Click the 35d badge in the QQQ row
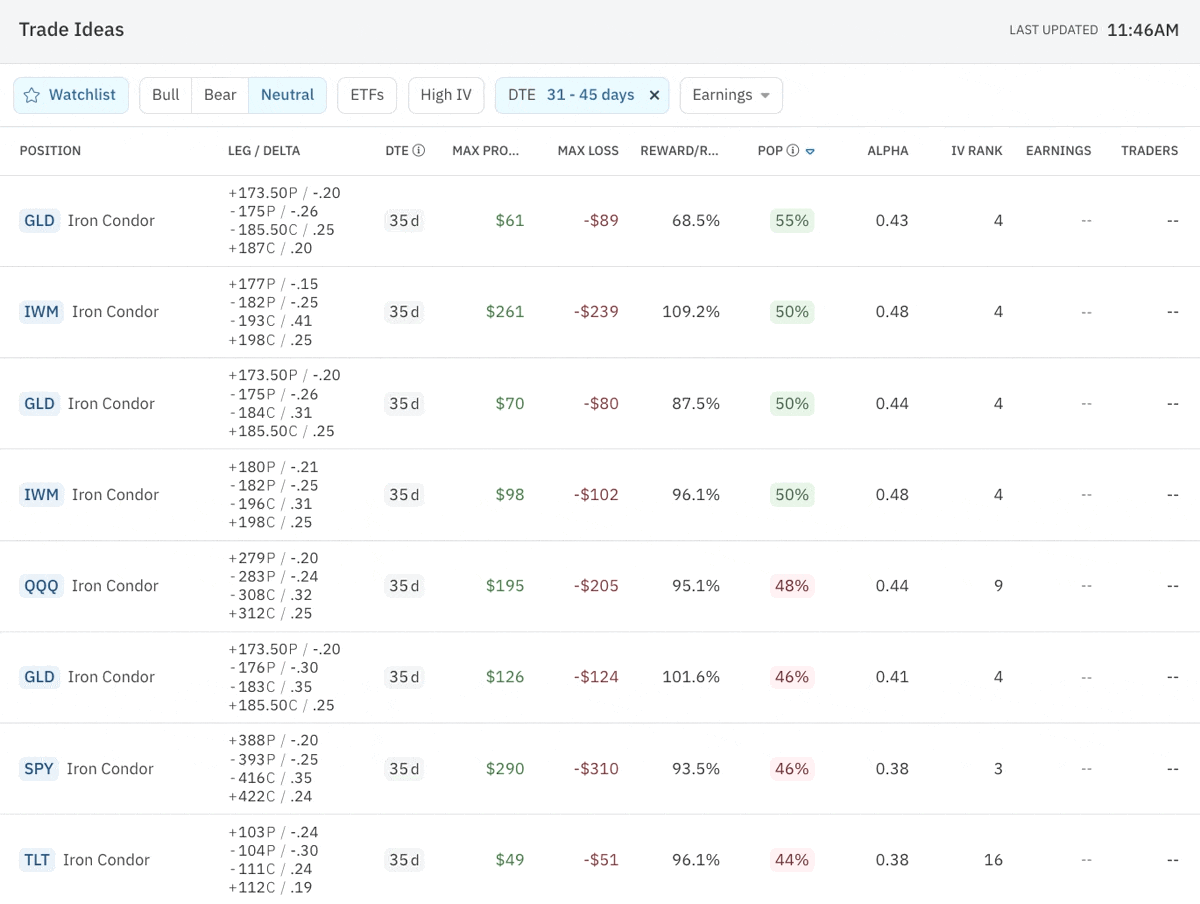Image resolution: width=1200 pixels, height=904 pixels. (404, 586)
